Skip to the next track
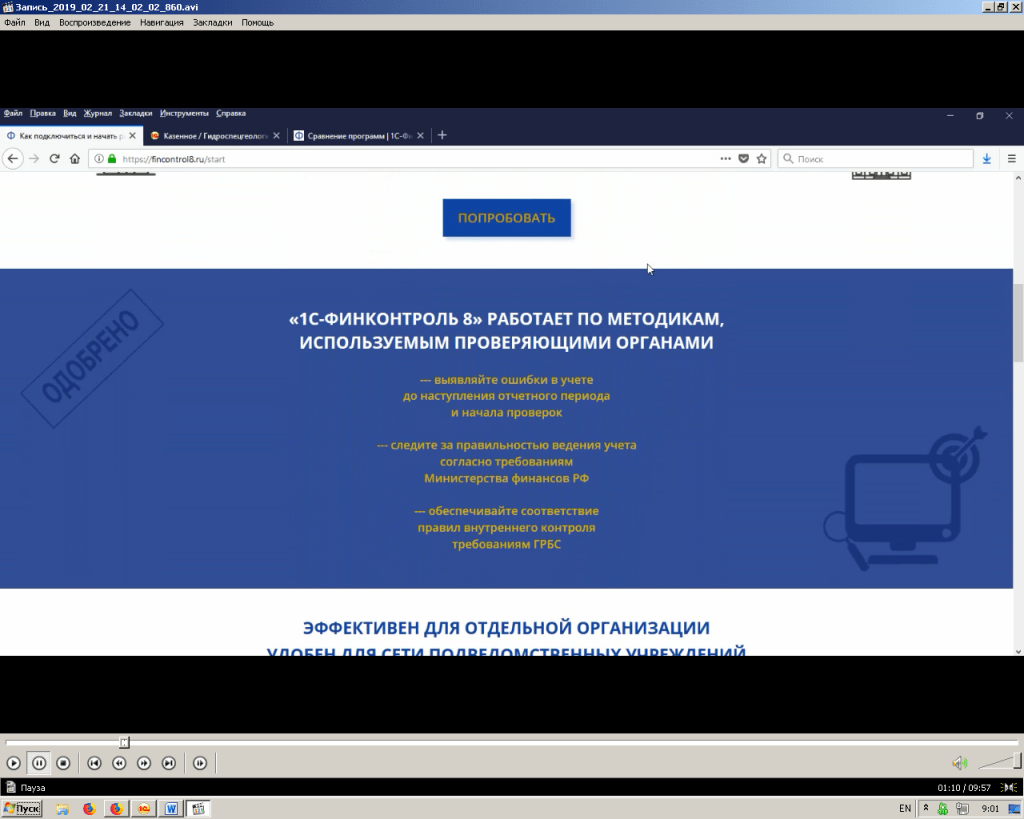This screenshot has height=819, width=1024. pyautogui.click(x=169, y=763)
